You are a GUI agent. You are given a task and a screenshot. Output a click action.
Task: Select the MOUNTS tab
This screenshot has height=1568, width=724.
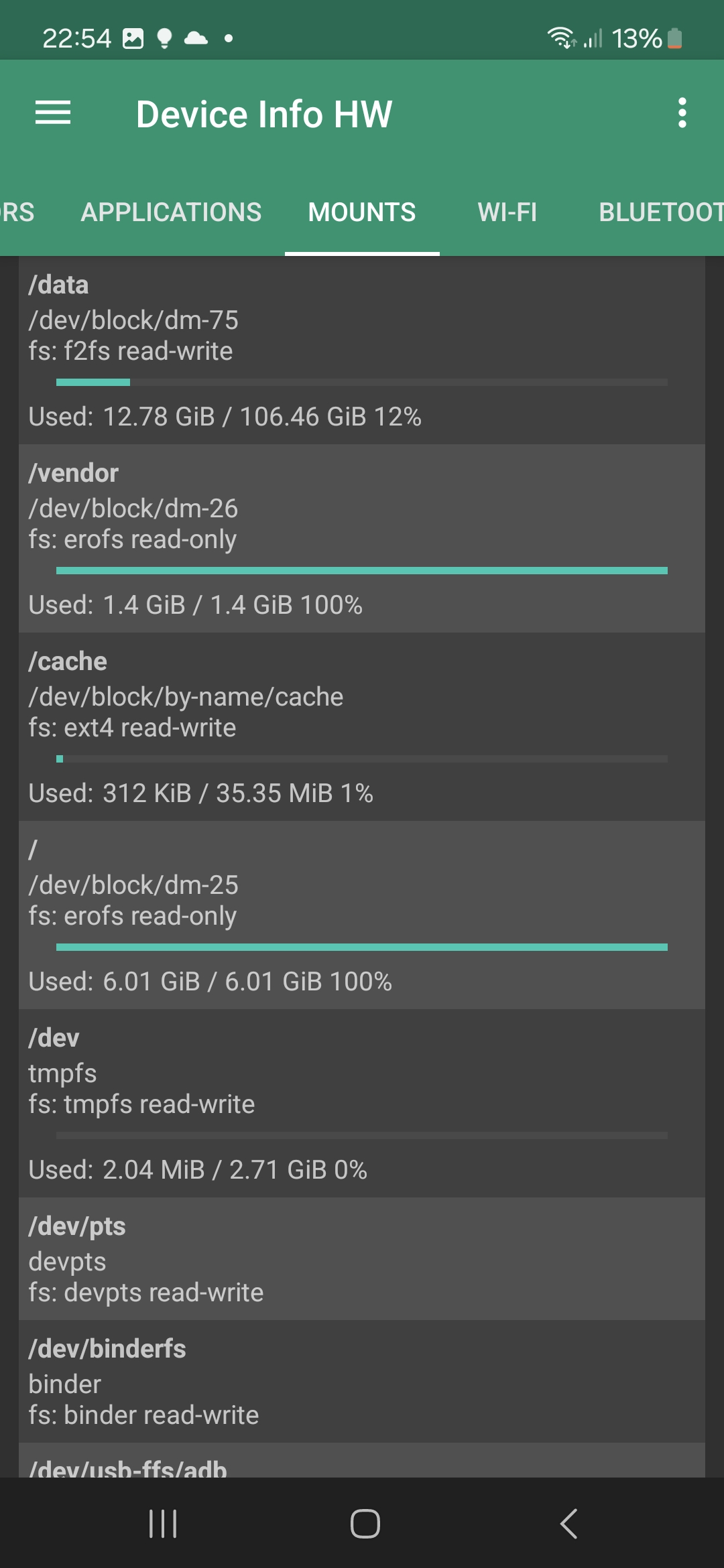click(x=362, y=212)
